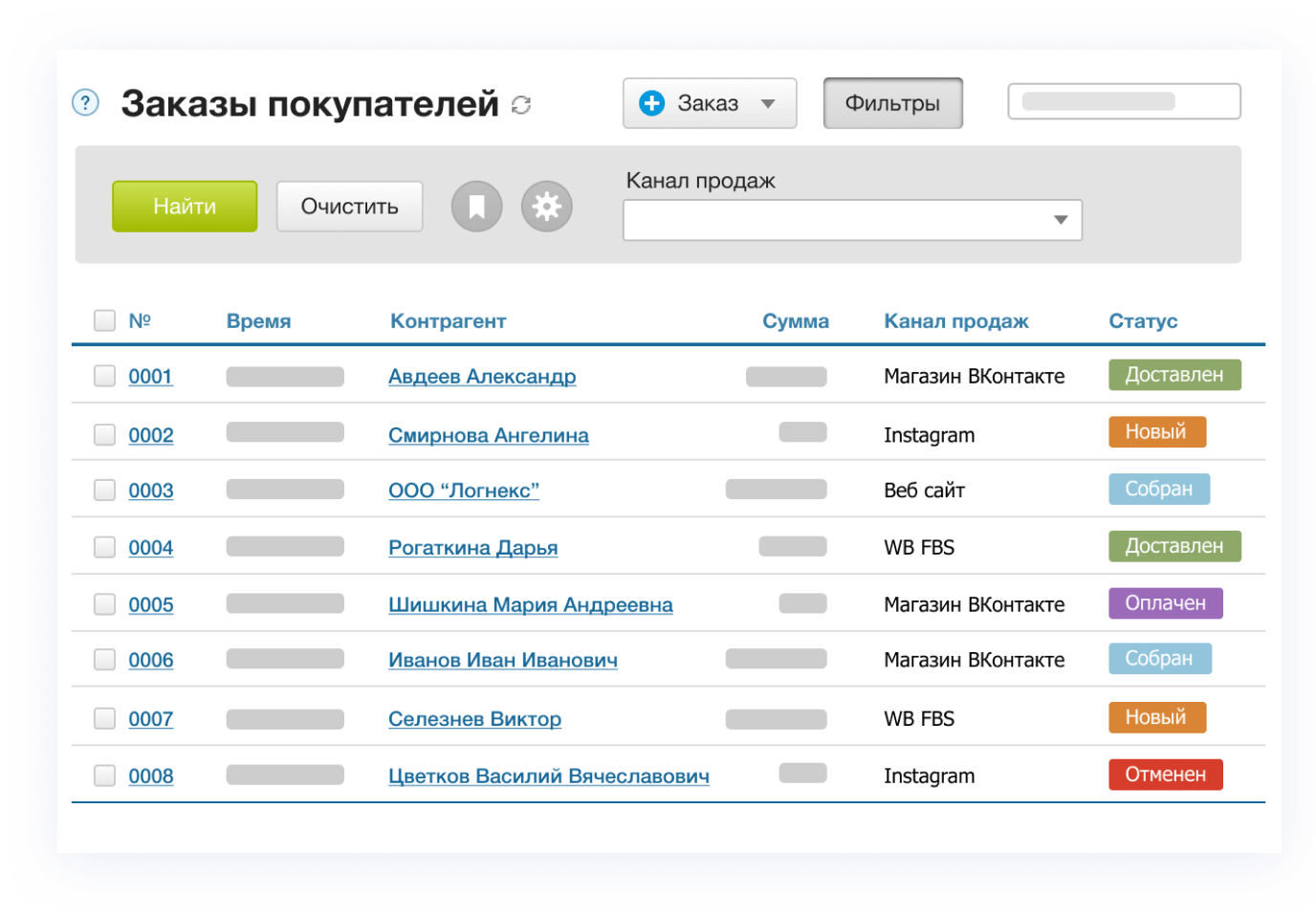Screen dimensions: 1316x918
Task: Check the box for order 0003
Action: point(105,491)
